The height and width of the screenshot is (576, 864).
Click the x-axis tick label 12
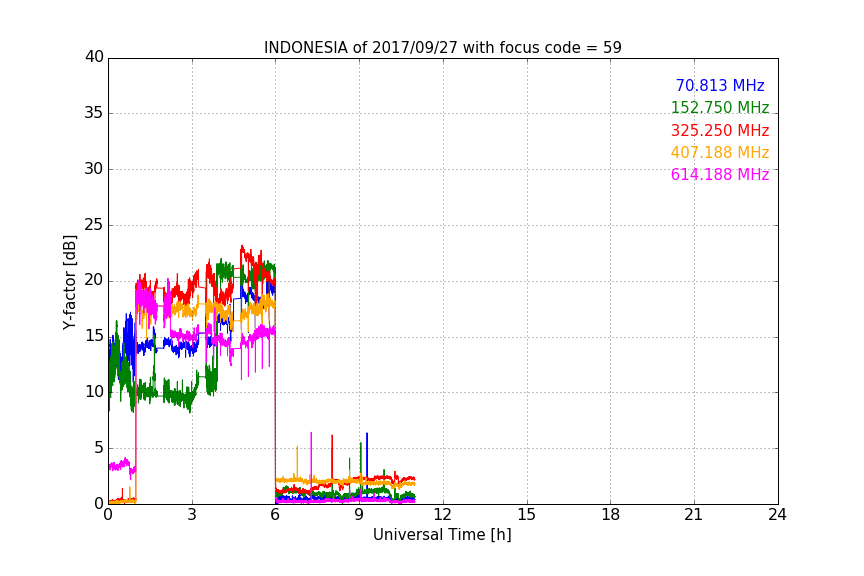click(443, 515)
